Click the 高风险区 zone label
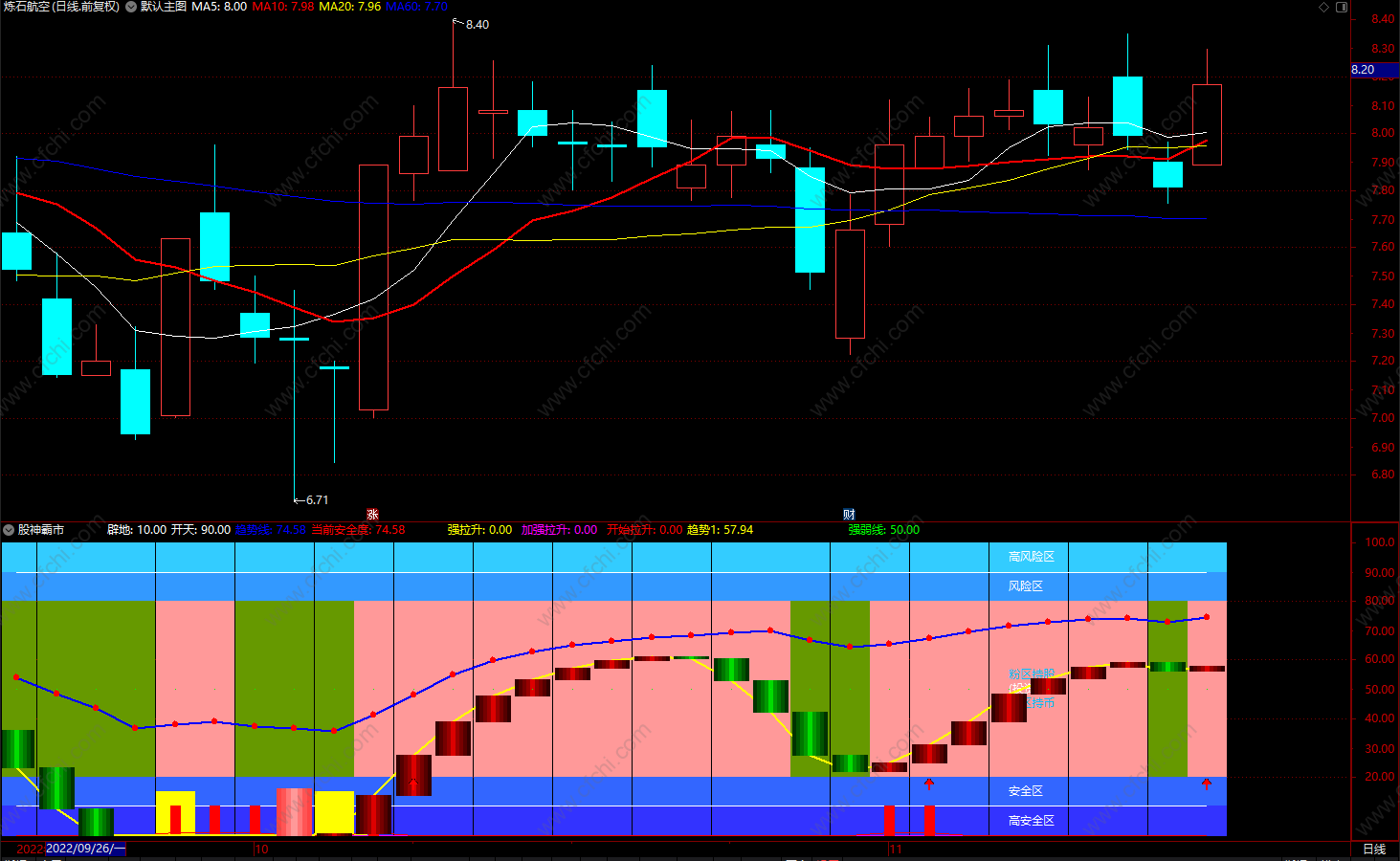Image resolution: width=1400 pixels, height=861 pixels. pyautogui.click(x=1032, y=557)
